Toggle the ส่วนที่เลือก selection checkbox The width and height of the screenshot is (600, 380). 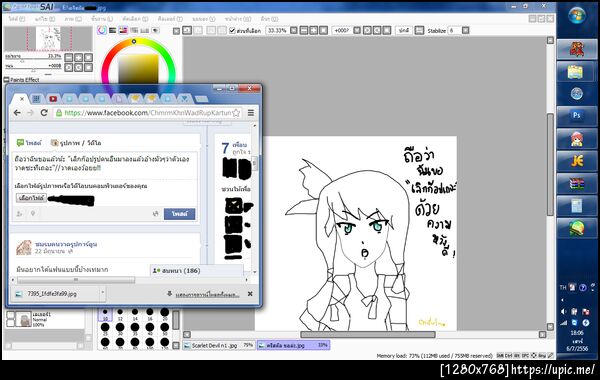[x=232, y=30]
